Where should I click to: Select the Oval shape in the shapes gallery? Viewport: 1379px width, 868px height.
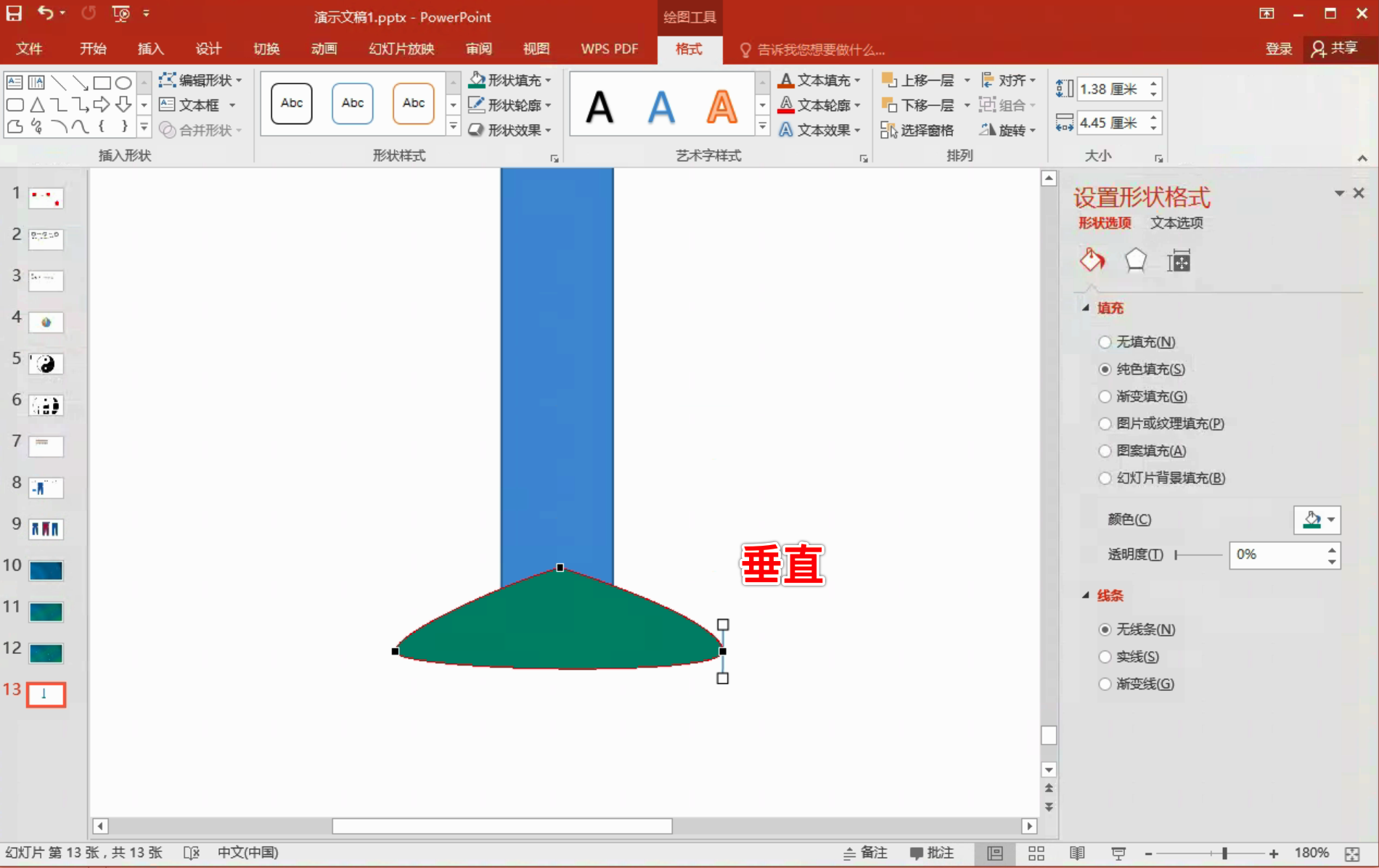click(123, 82)
